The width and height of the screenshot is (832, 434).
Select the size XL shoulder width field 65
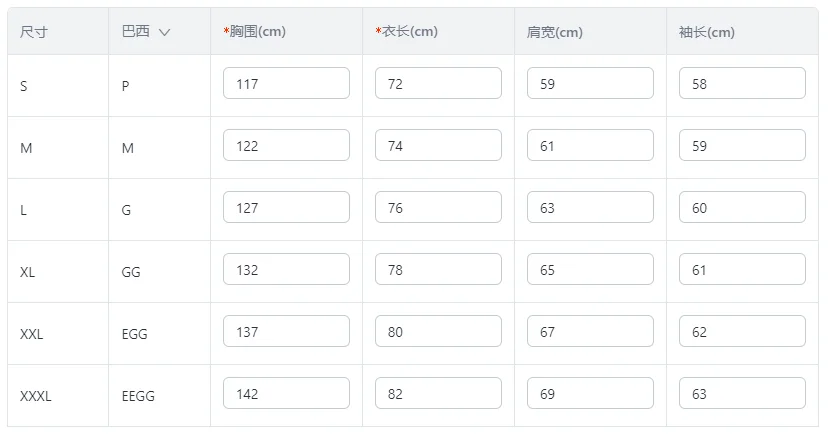tap(590, 269)
